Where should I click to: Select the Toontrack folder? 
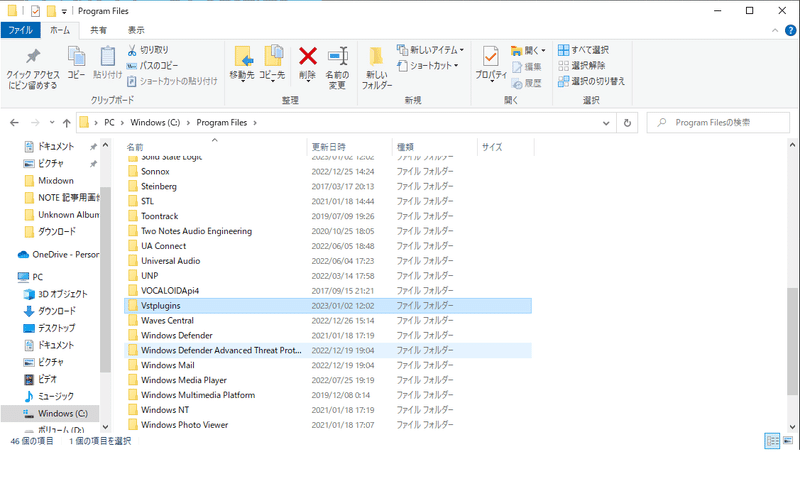(x=328, y=216)
